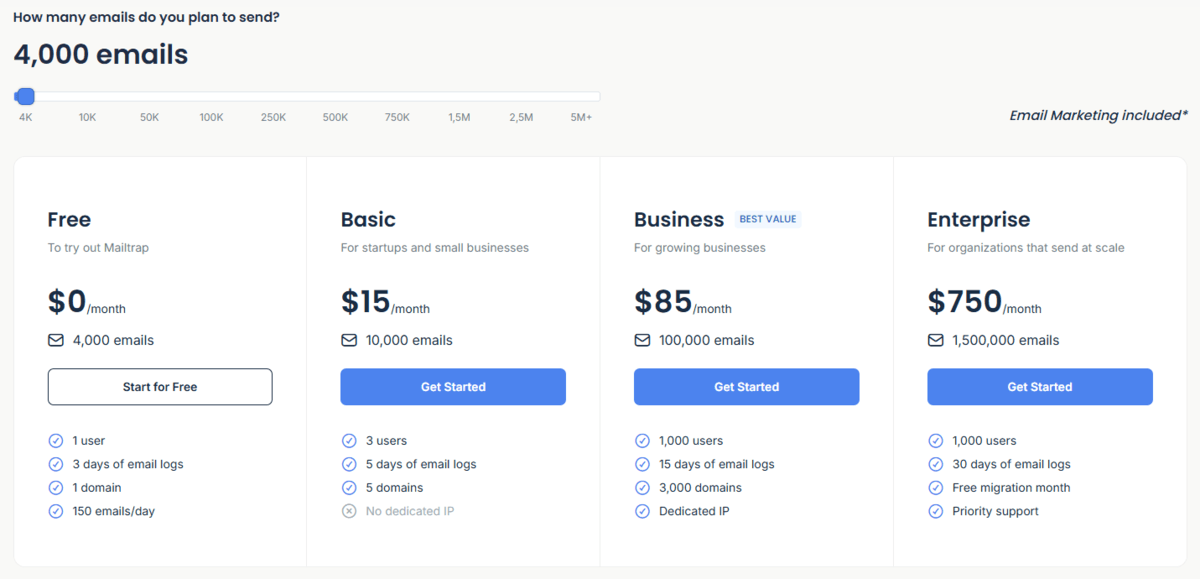The height and width of the screenshot is (579, 1200).
Task: Click Get Started on the Business plan
Action: (746, 387)
